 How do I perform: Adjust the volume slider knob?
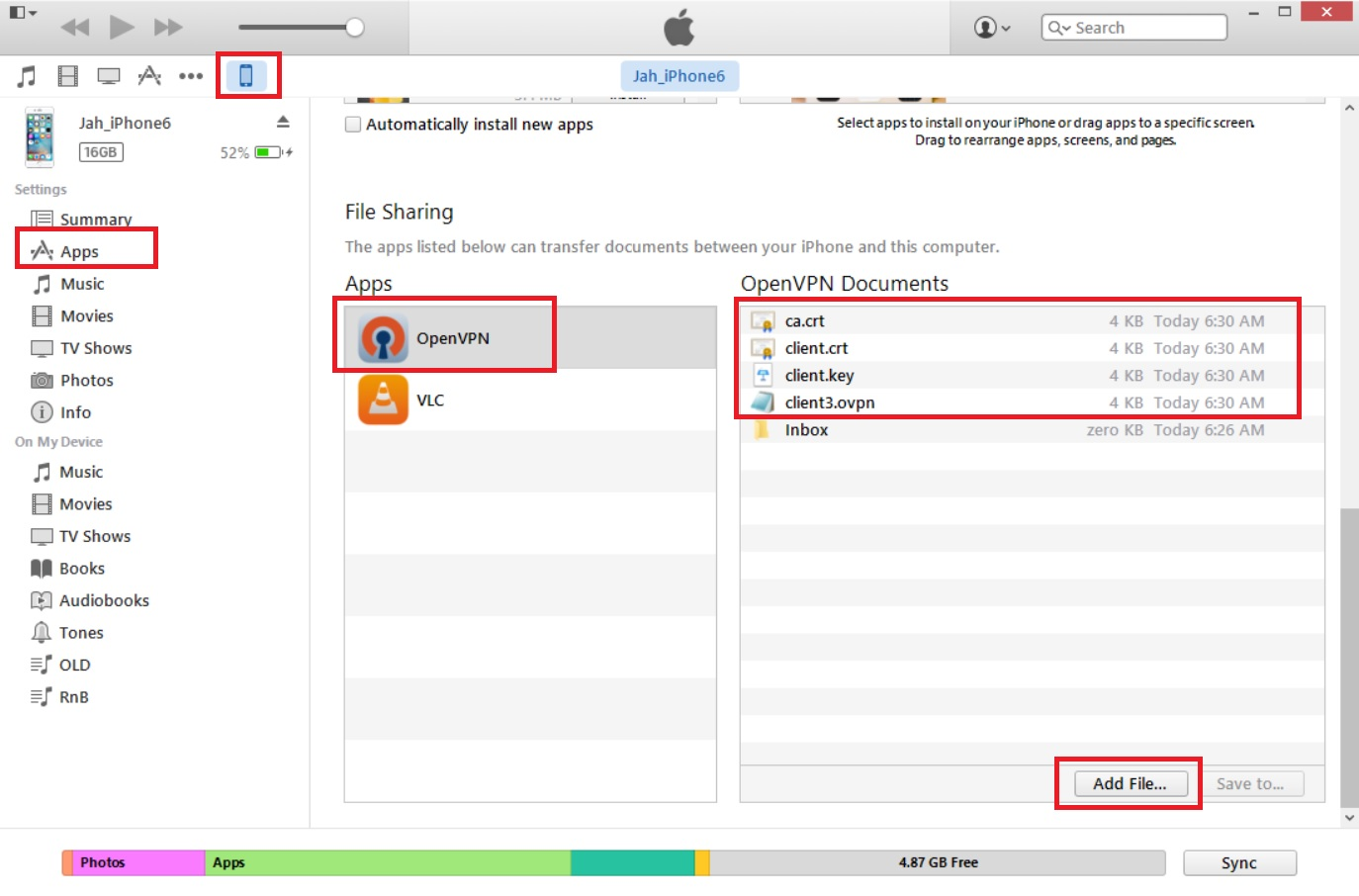(354, 27)
